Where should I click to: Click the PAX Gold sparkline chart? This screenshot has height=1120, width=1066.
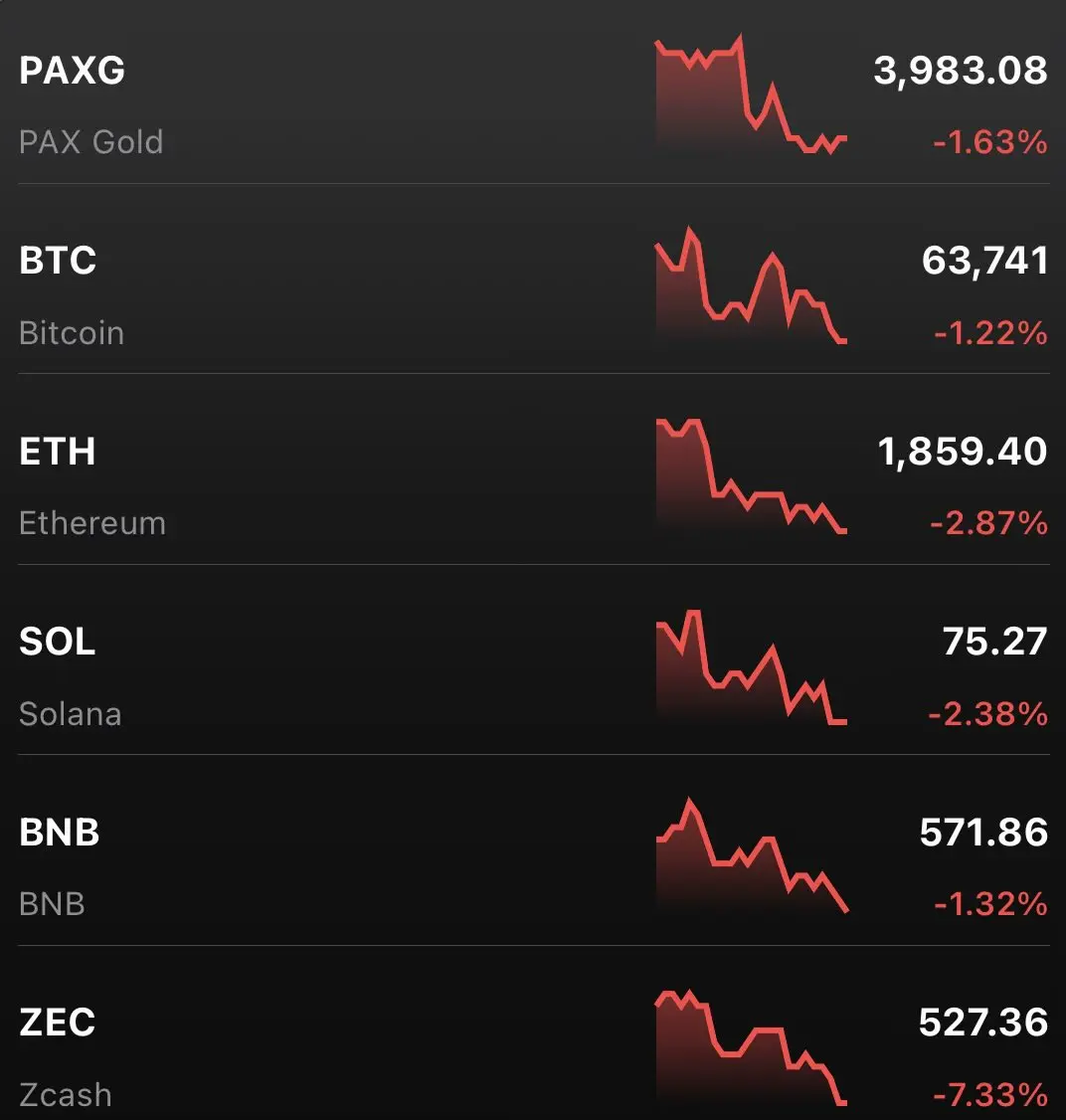tap(751, 93)
